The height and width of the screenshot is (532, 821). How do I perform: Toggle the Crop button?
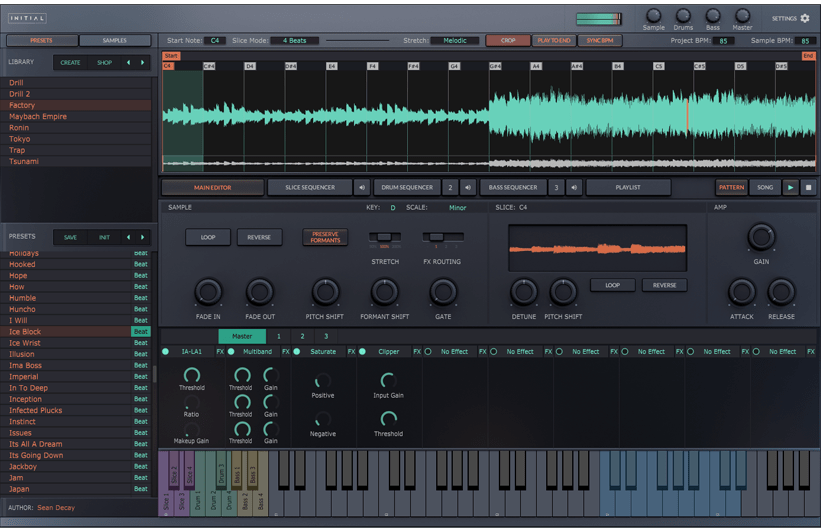tap(508, 40)
